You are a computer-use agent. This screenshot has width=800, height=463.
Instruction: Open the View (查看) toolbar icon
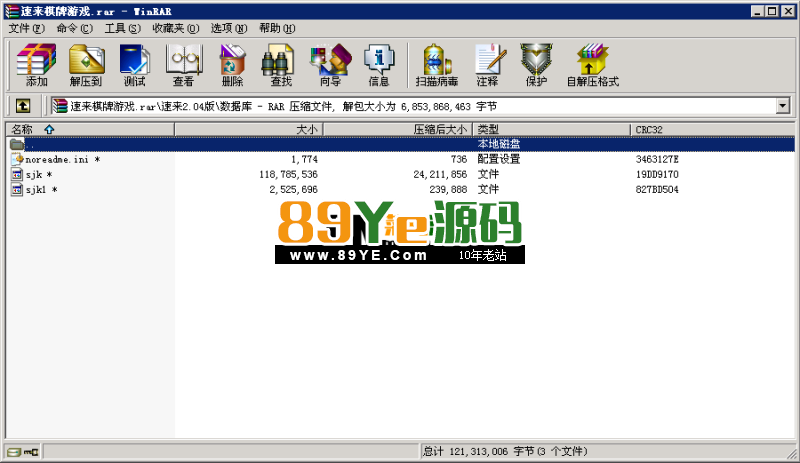[184, 64]
